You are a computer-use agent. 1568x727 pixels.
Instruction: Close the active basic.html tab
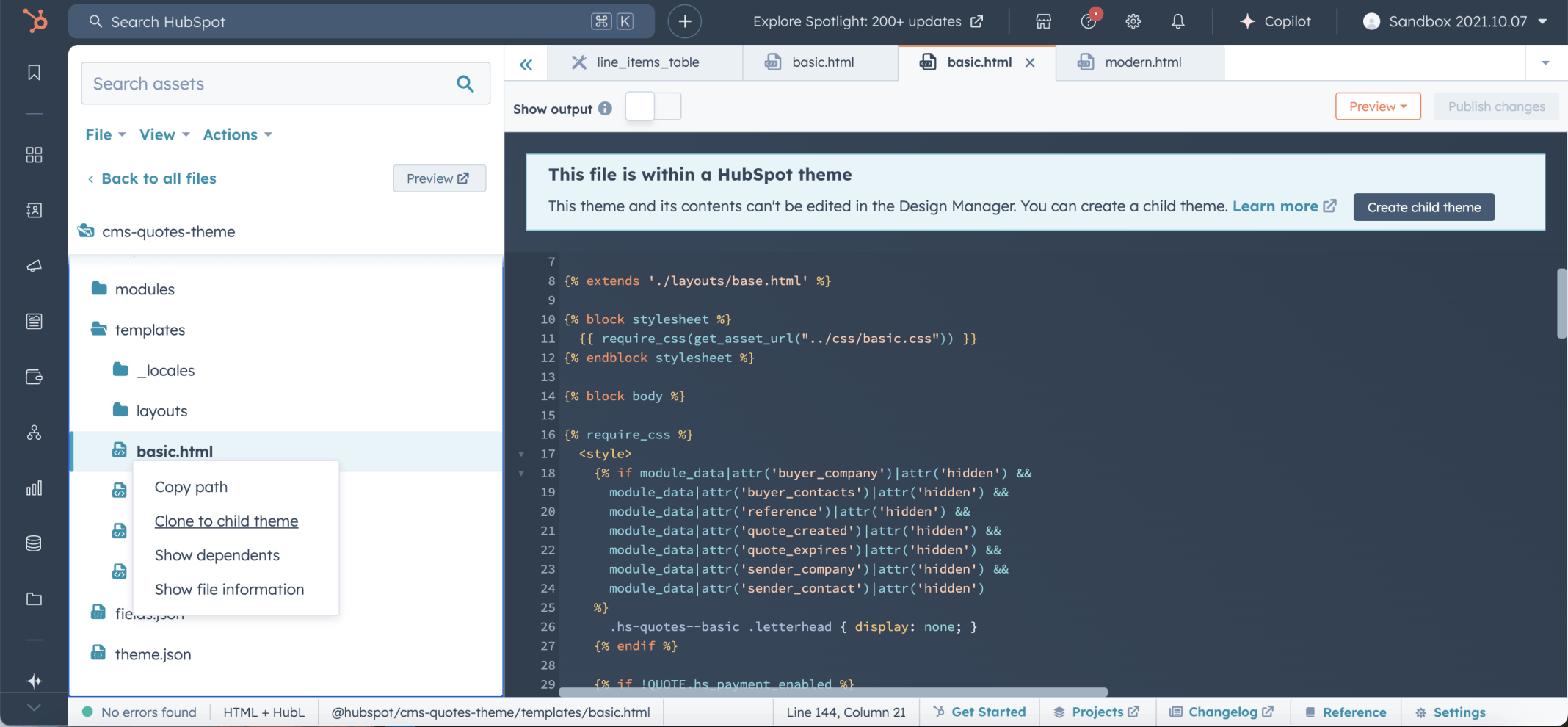(x=1030, y=62)
